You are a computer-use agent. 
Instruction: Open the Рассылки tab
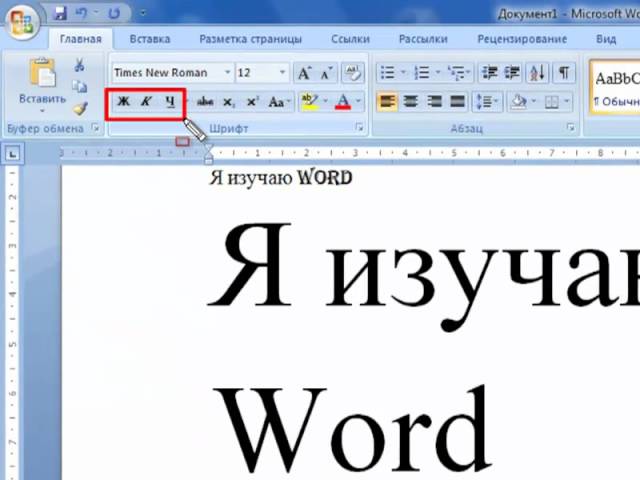click(x=423, y=39)
